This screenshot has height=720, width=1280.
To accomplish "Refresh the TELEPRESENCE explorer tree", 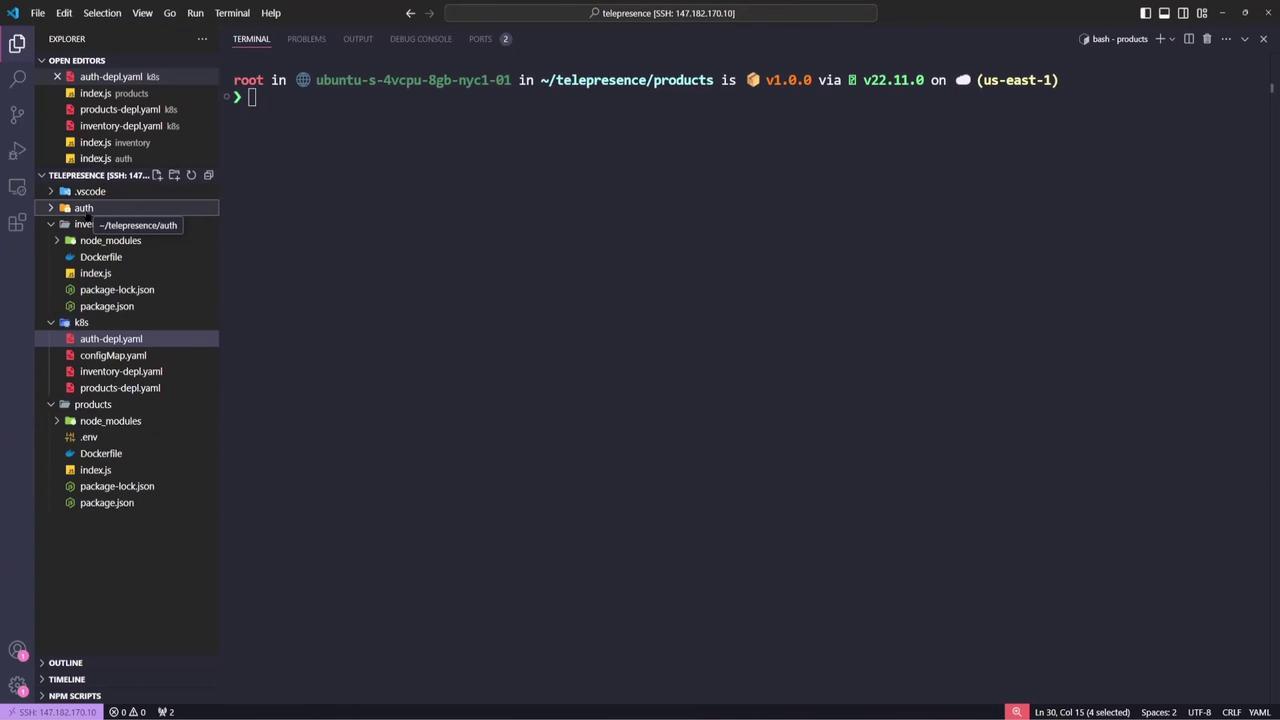I will pyautogui.click(x=191, y=175).
